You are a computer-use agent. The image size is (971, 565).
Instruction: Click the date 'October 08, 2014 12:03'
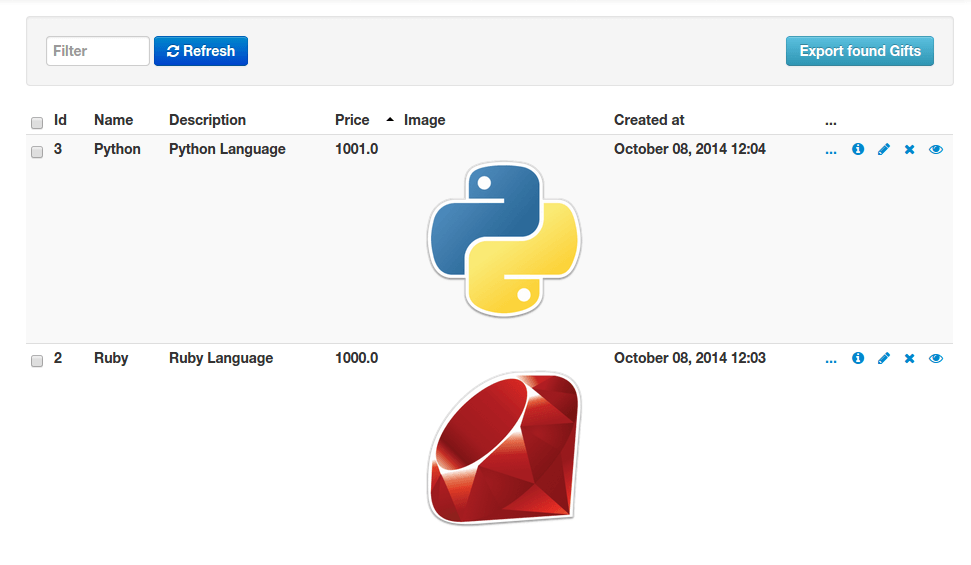pos(690,358)
